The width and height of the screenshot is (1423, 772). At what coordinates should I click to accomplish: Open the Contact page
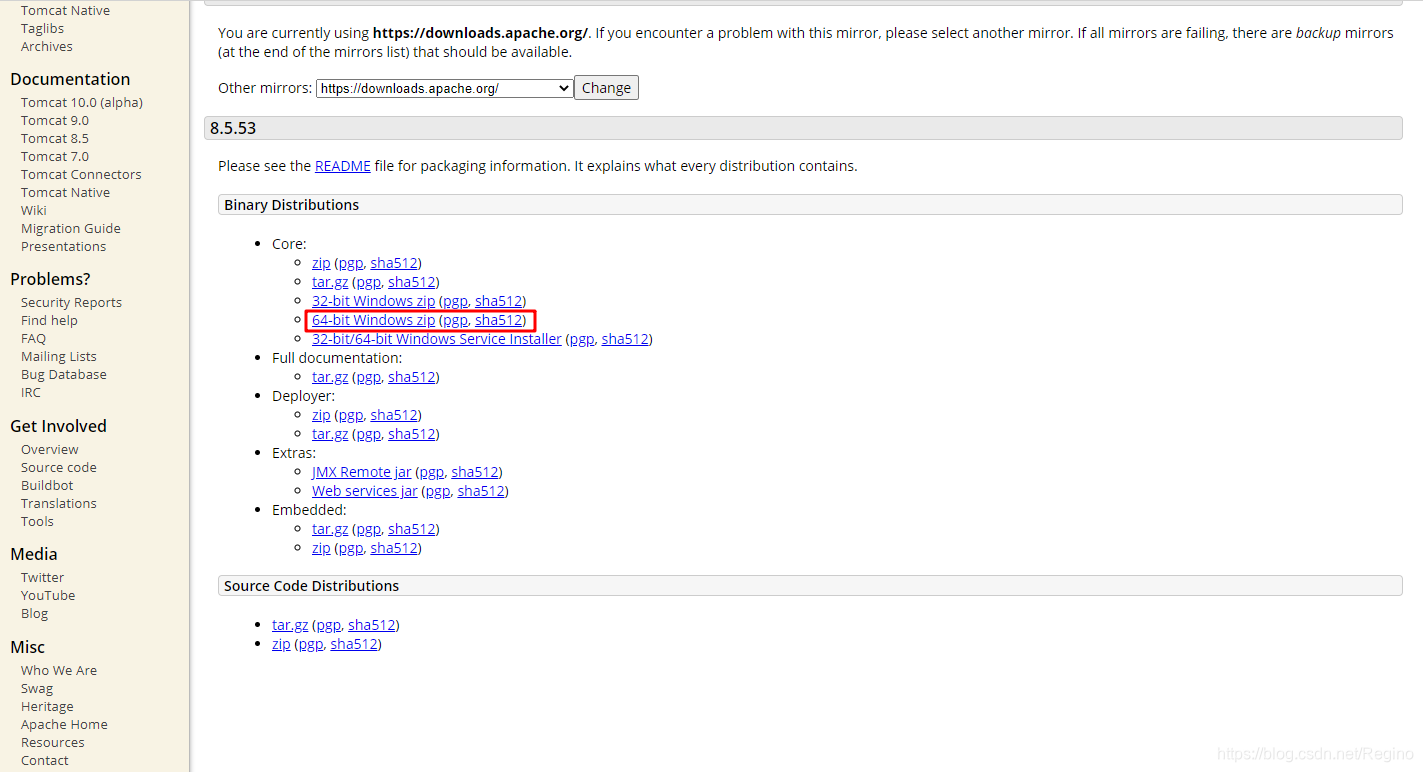[45, 761]
